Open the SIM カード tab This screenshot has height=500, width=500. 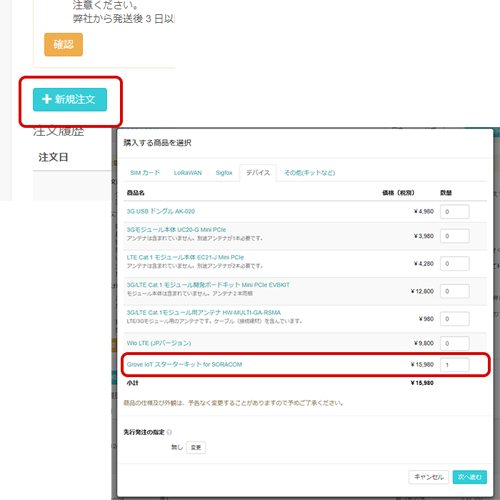point(145,173)
